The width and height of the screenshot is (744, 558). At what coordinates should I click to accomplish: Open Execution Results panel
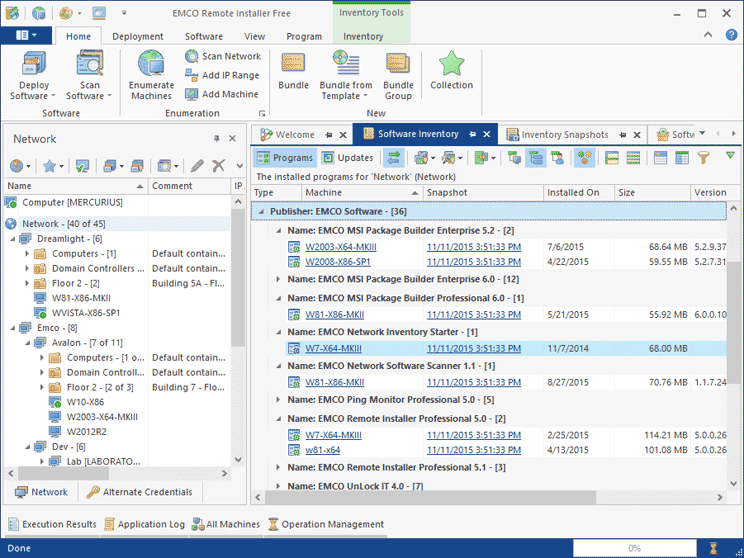pos(53,524)
